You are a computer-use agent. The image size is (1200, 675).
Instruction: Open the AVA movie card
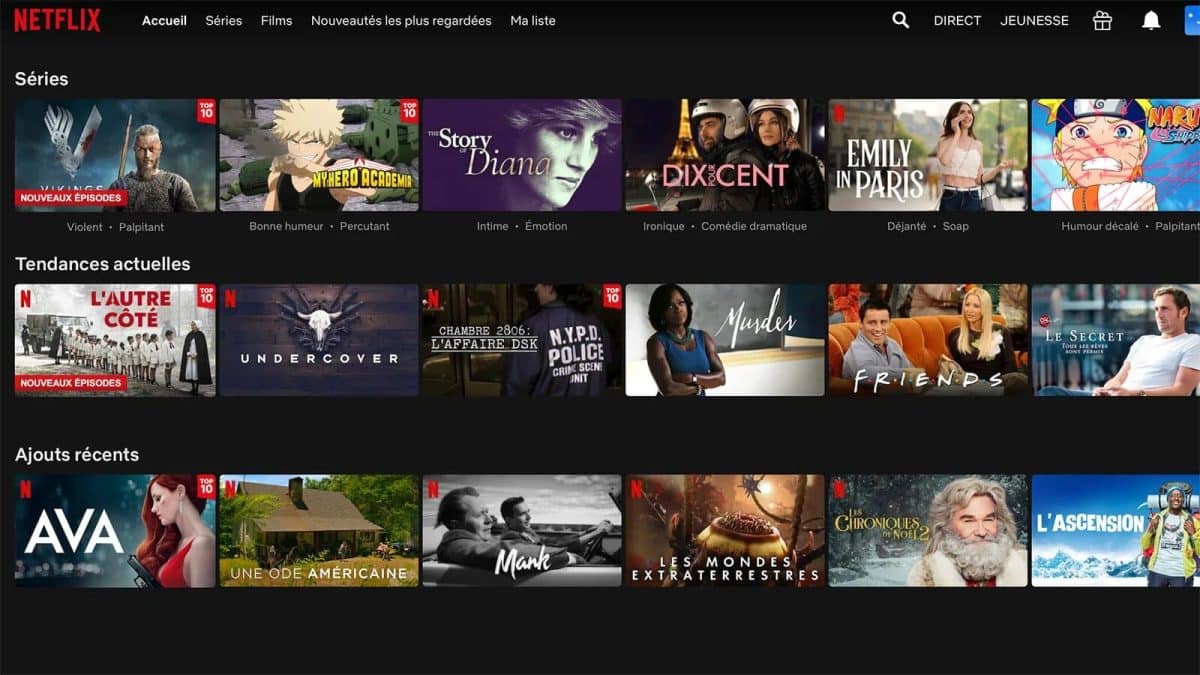(115, 531)
